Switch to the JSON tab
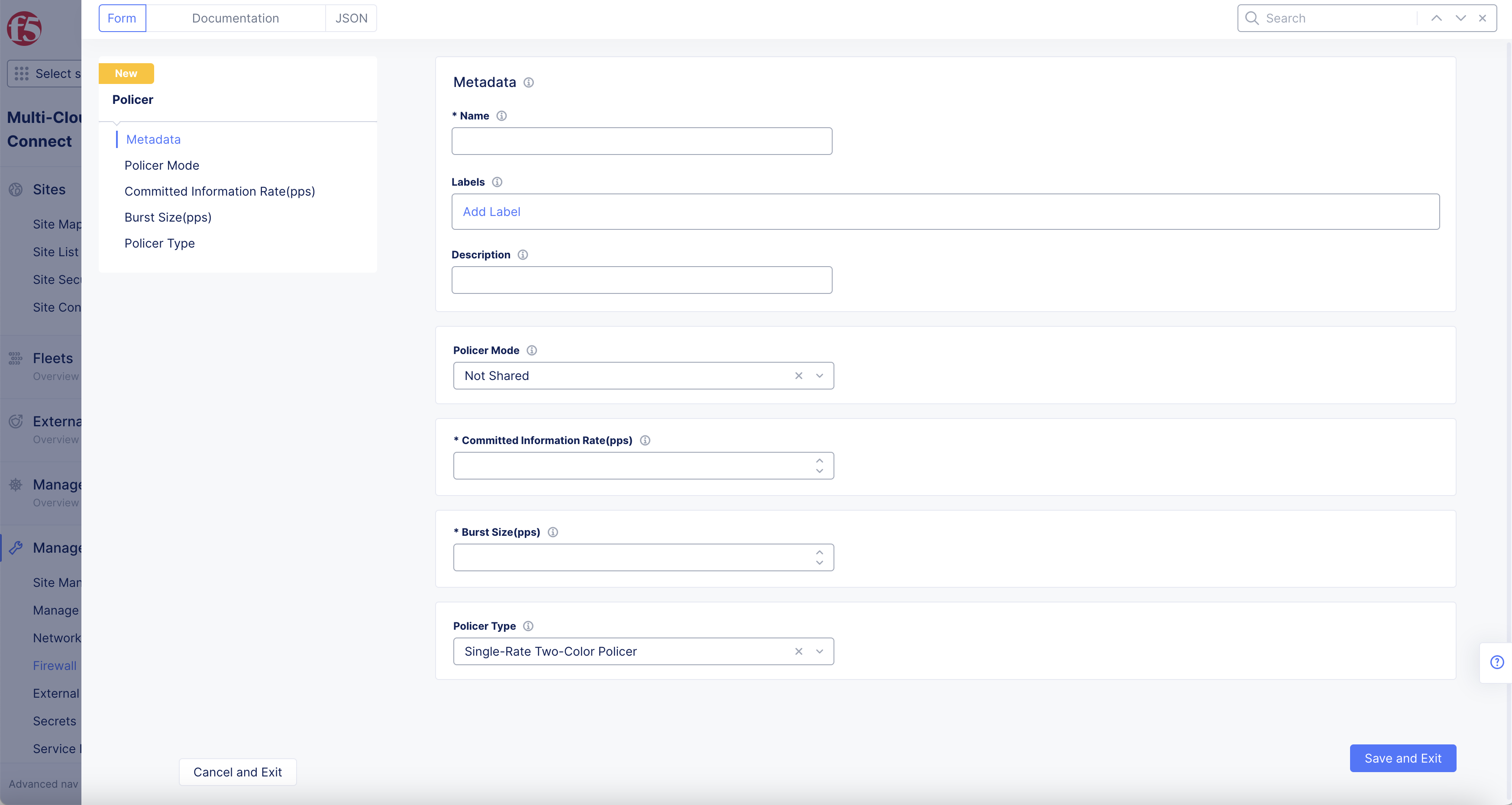Image resolution: width=1512 pixels, height=805 pixels. 351,18
